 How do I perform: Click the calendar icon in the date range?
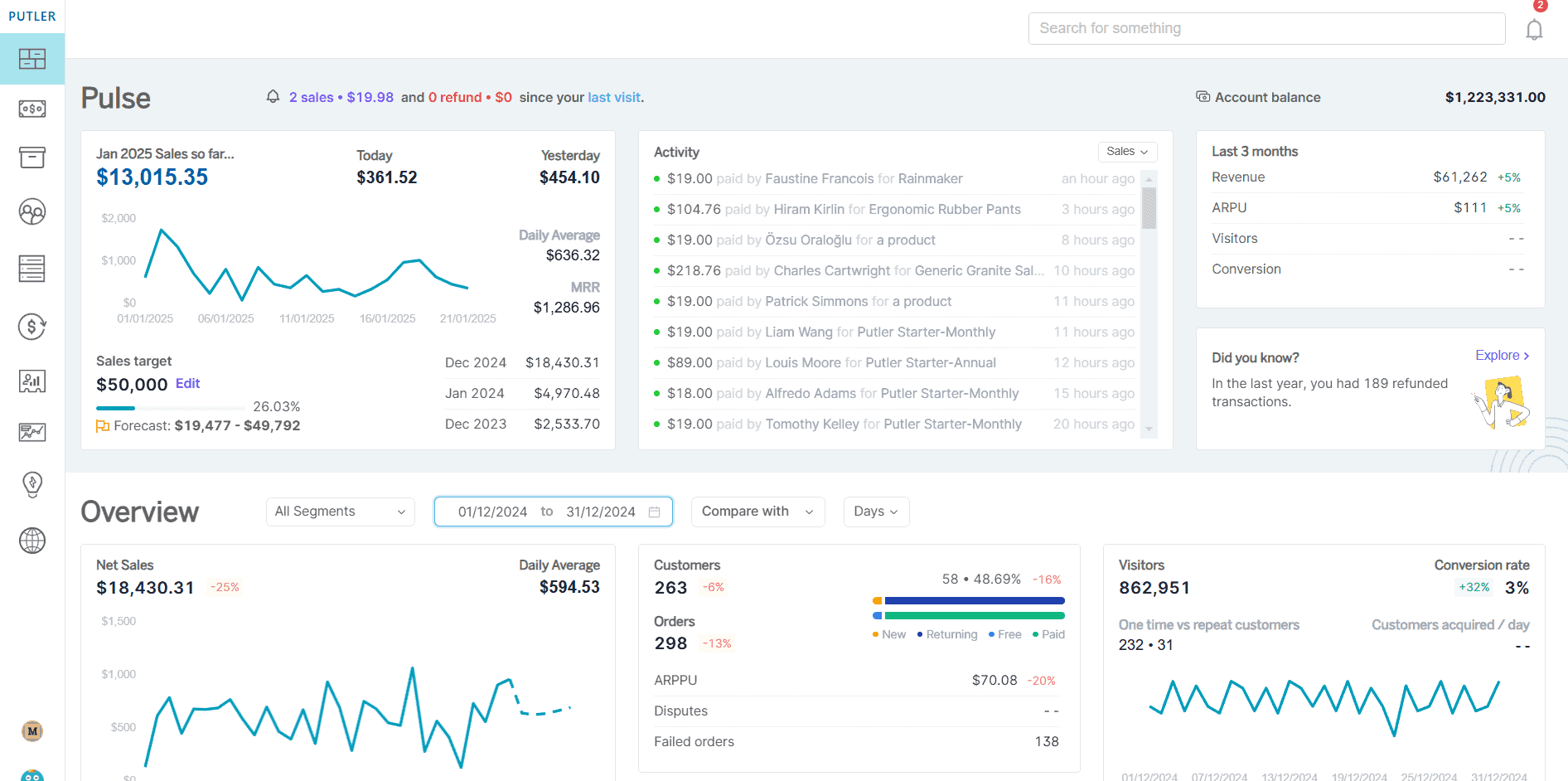655,512
